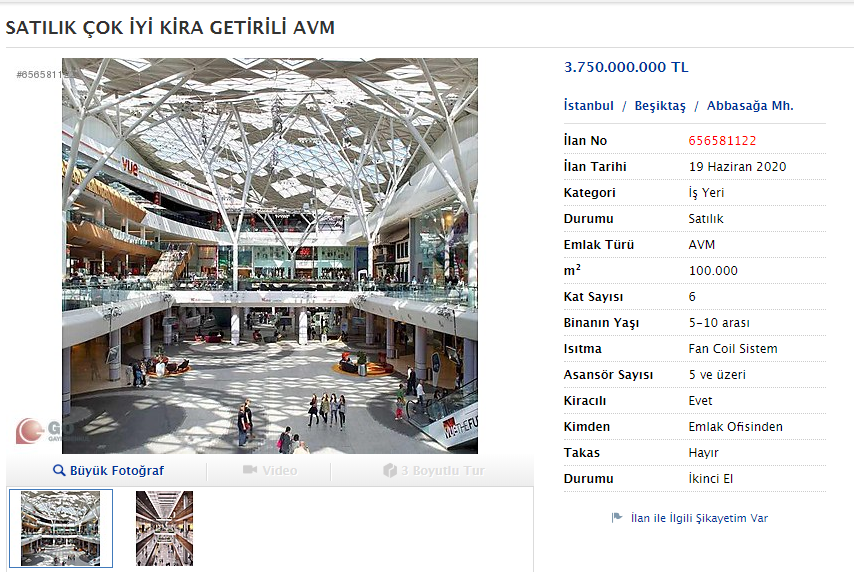The width and height of the screenshot is (854, 573).
Task: Click the red listing number 656581122
Action: coord(722,141)
